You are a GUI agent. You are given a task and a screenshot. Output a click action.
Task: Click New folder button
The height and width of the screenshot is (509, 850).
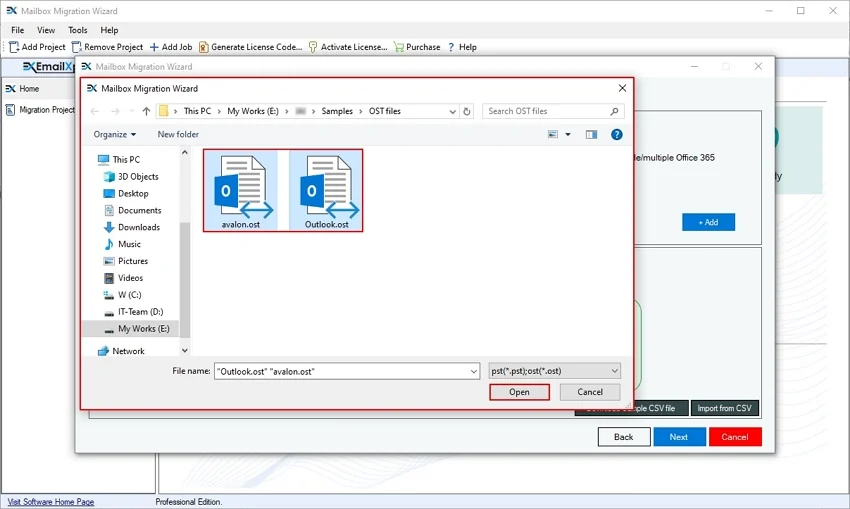tap(178, 134)
